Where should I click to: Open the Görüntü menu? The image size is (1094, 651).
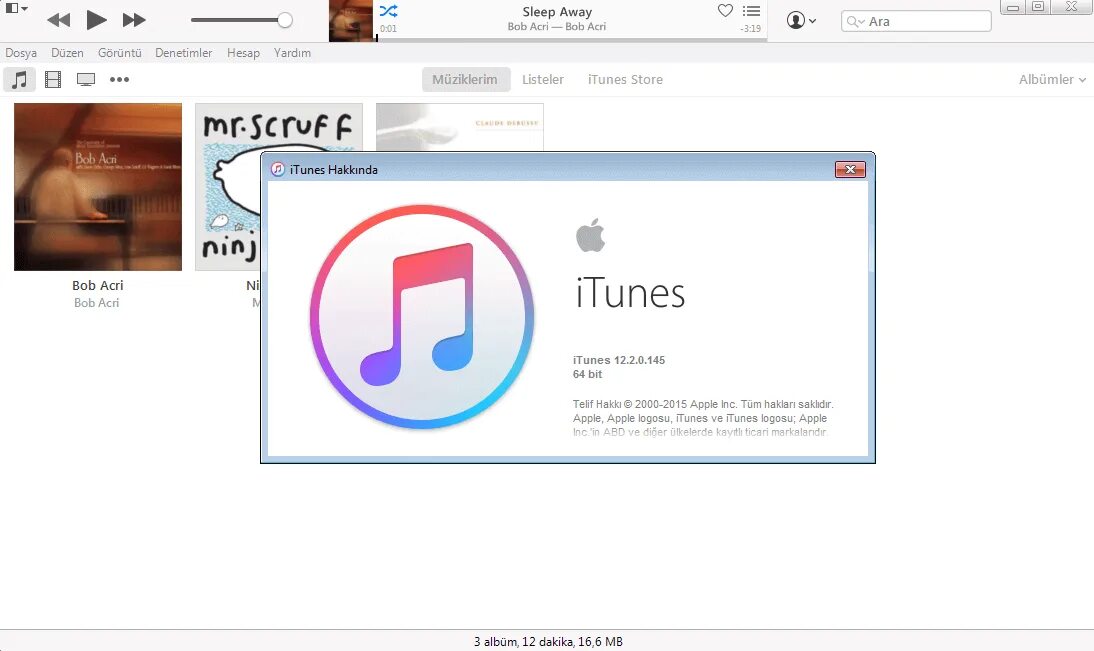[x=119, y=53]
